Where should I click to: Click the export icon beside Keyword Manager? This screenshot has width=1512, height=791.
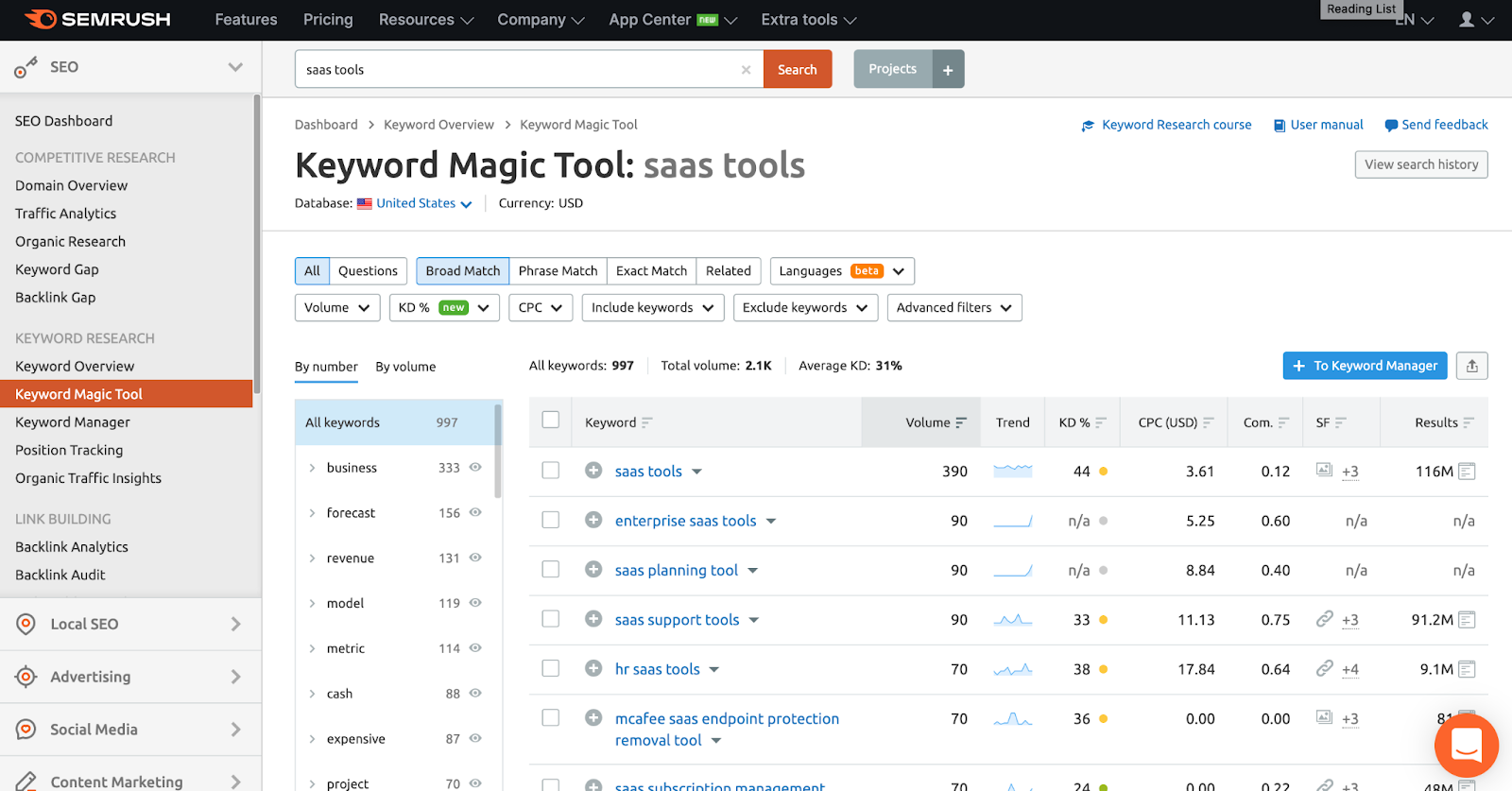[1471, 366]
